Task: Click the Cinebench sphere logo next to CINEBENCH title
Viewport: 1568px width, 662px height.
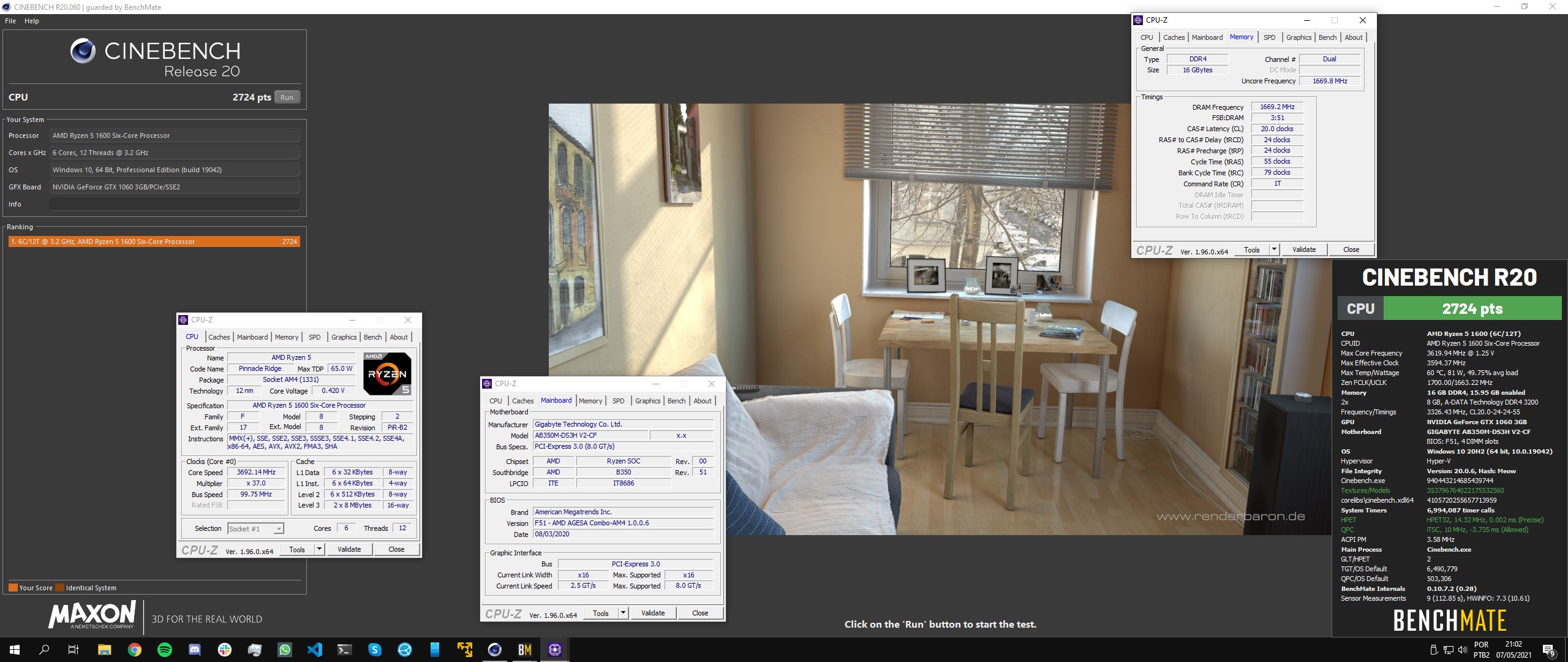Action: [83, 51]
